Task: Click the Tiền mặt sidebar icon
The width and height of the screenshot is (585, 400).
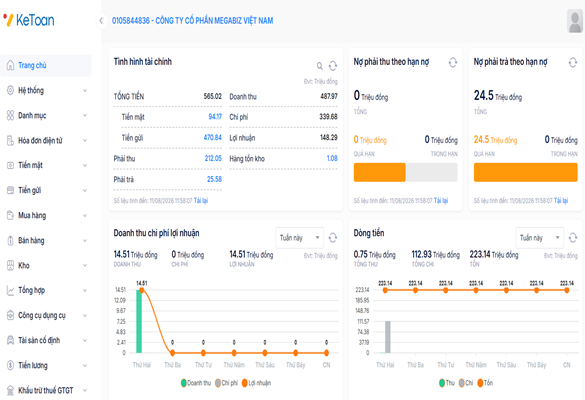Action: 10,165
